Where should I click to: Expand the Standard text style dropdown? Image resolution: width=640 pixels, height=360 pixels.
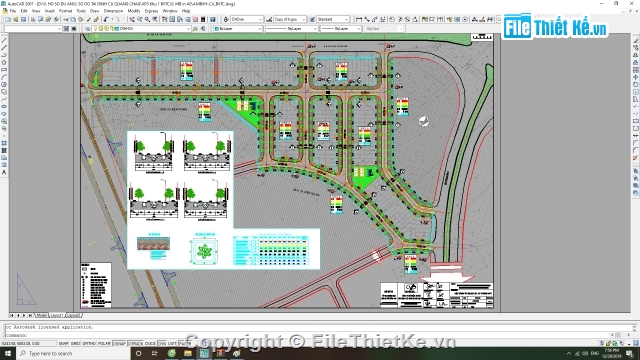pos(333,19)
